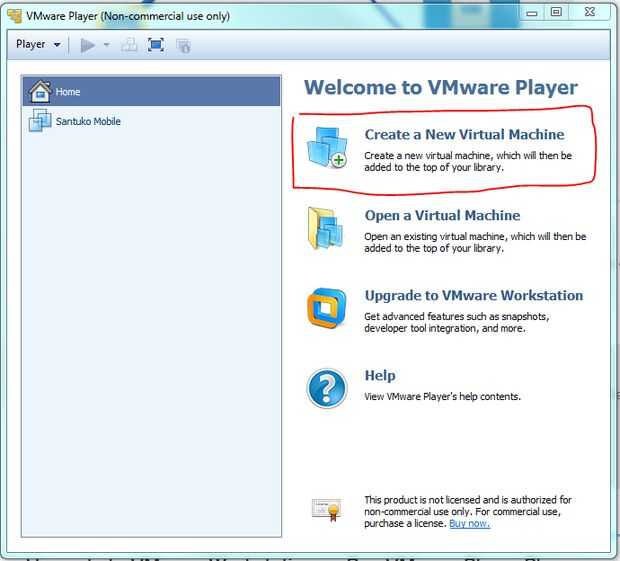Click the Help question mark icon
The image size is (620, 561).
click(x=327, y=388)
